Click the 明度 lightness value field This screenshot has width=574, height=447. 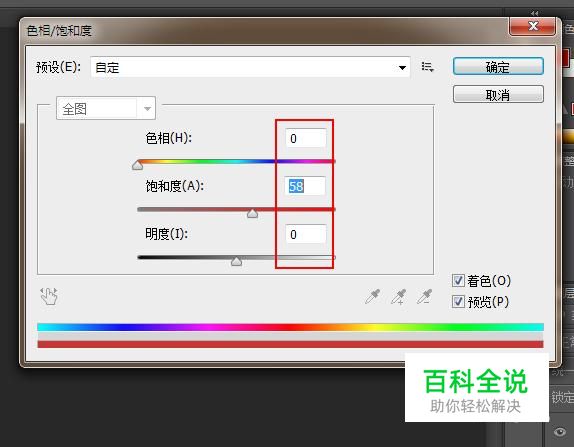305,234
